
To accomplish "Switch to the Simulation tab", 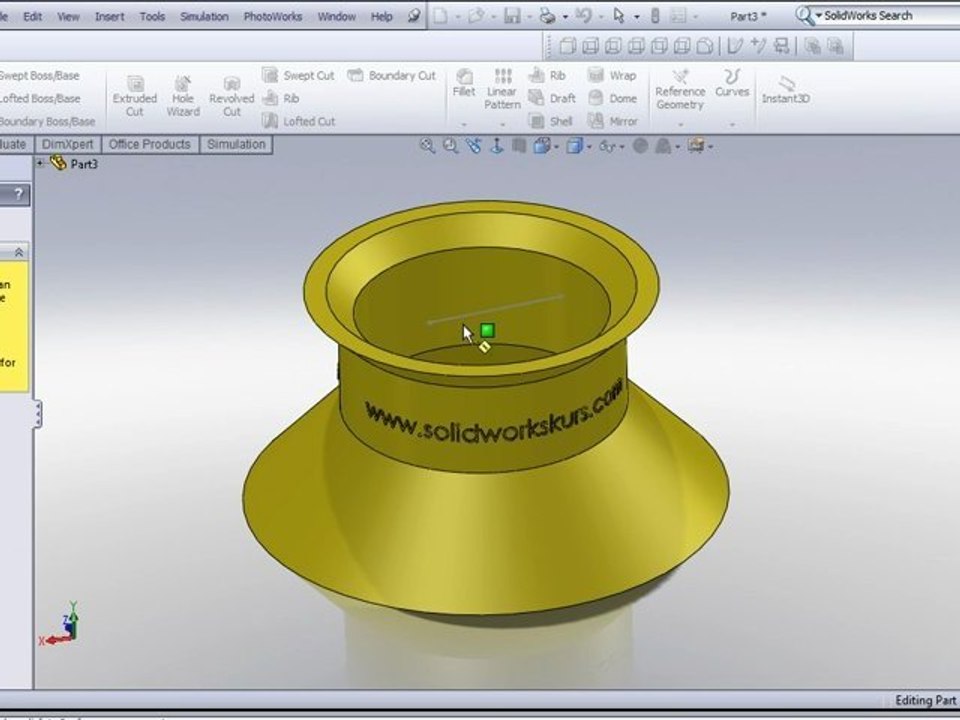I will coord(236,144).
